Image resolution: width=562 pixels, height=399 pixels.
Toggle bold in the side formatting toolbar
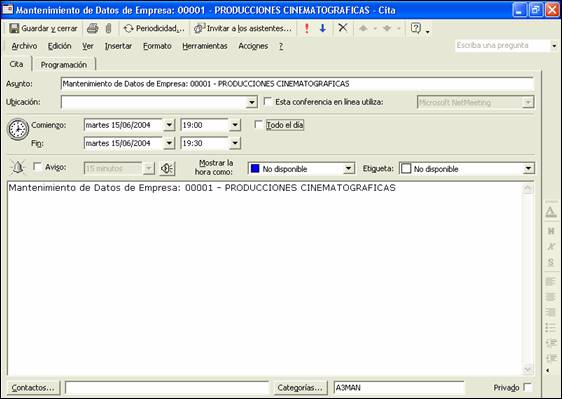tap(551, 231)
